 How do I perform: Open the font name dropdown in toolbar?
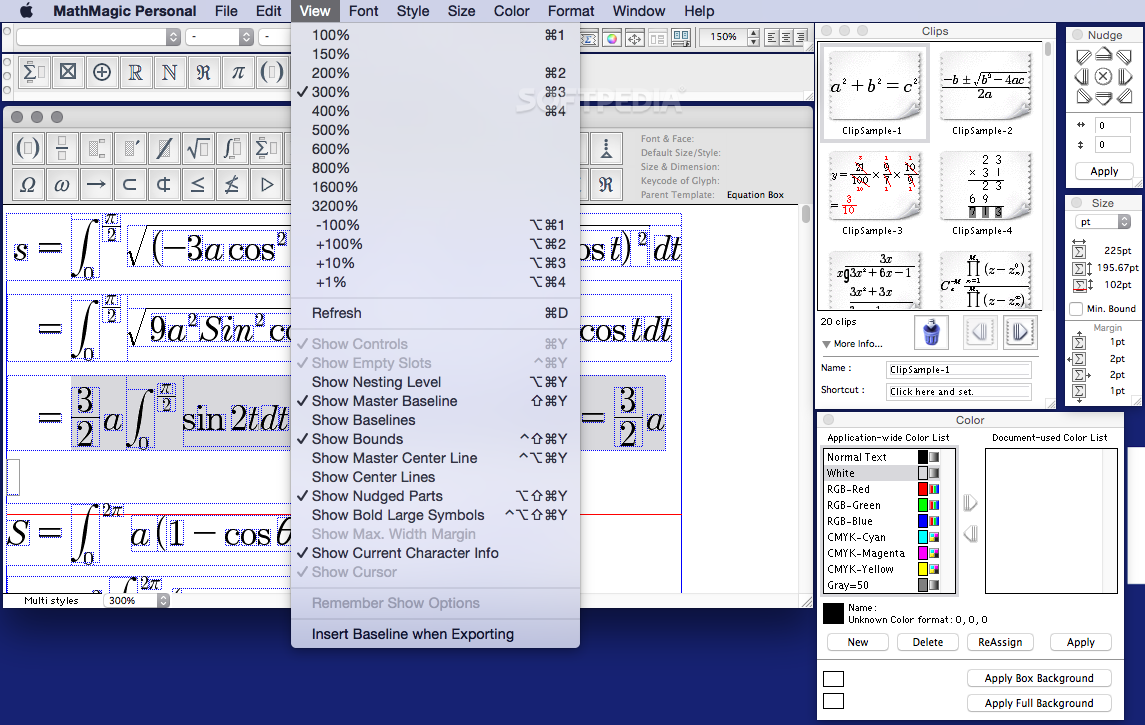tap(98, 37)
